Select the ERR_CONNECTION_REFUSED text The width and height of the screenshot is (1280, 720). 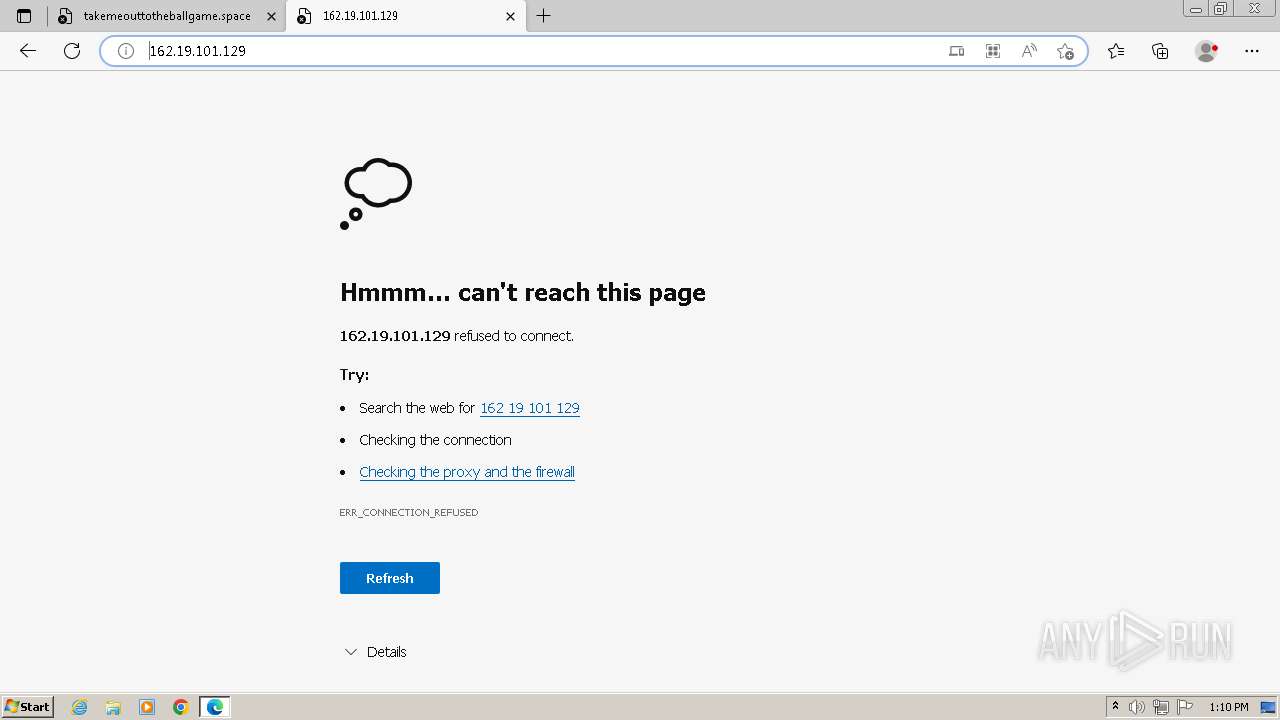[409, 512]
